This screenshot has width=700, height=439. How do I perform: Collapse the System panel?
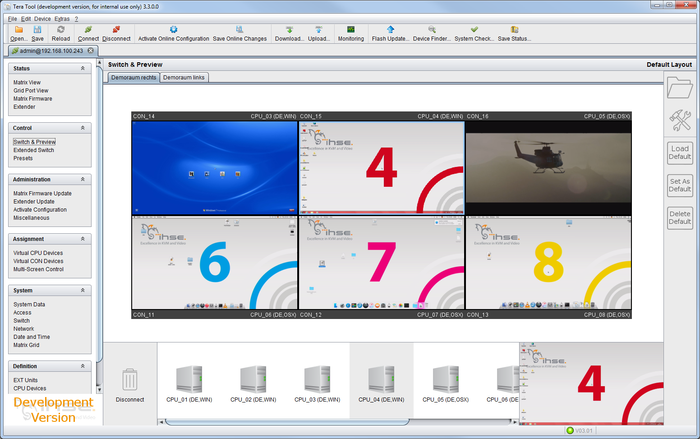(83, 290)
